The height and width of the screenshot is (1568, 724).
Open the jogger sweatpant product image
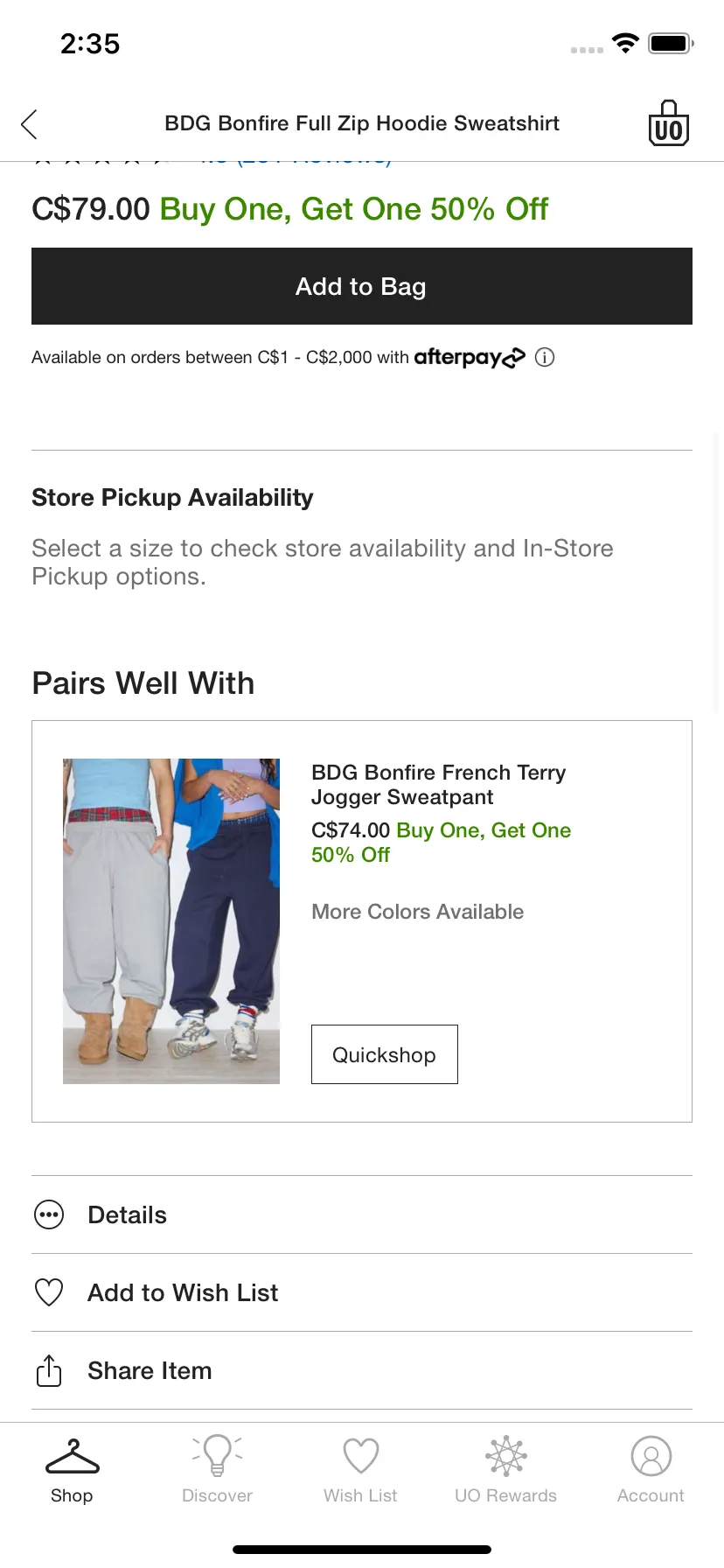point(171,921)
